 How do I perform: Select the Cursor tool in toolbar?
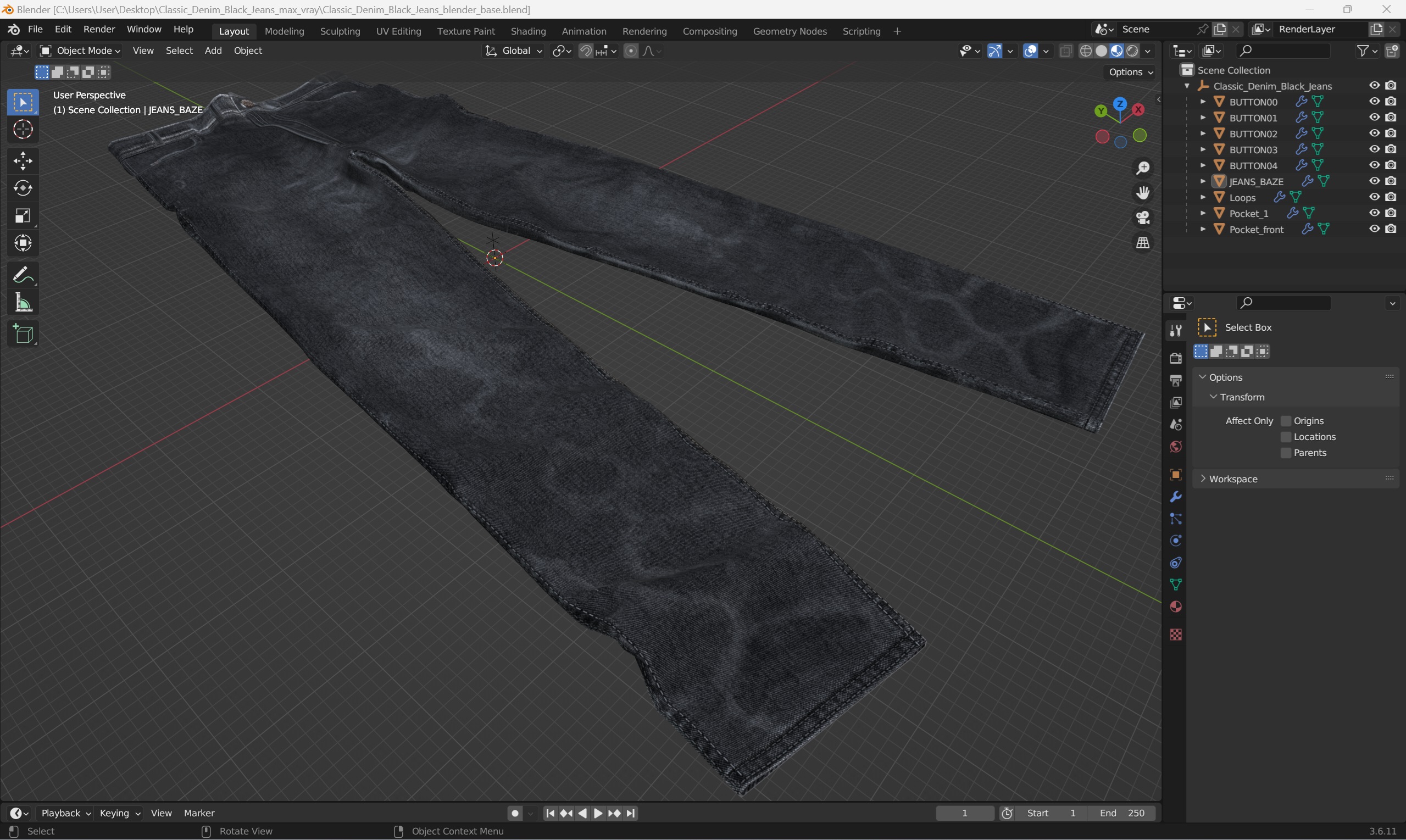pyautogui.click(x=23, y=130)
